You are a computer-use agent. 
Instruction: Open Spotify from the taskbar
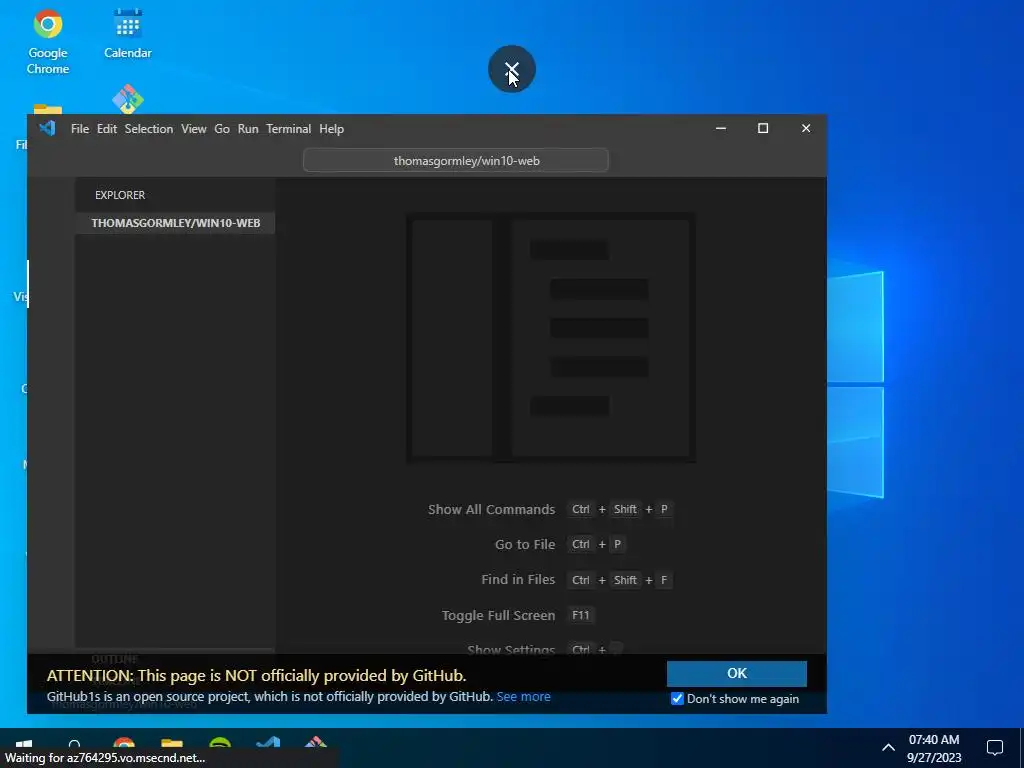pos(220,743)
